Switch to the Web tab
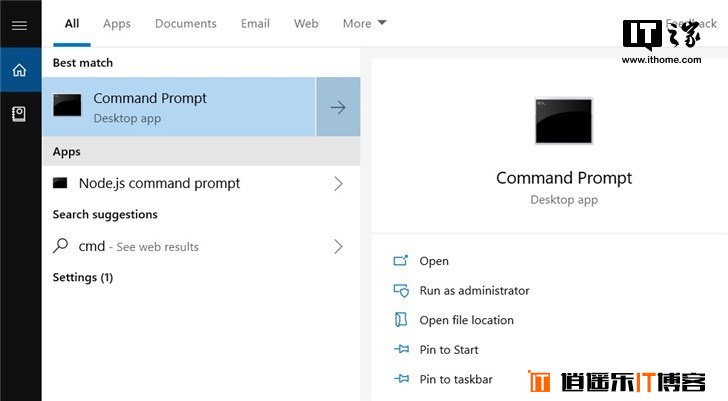 click(306, 24)
